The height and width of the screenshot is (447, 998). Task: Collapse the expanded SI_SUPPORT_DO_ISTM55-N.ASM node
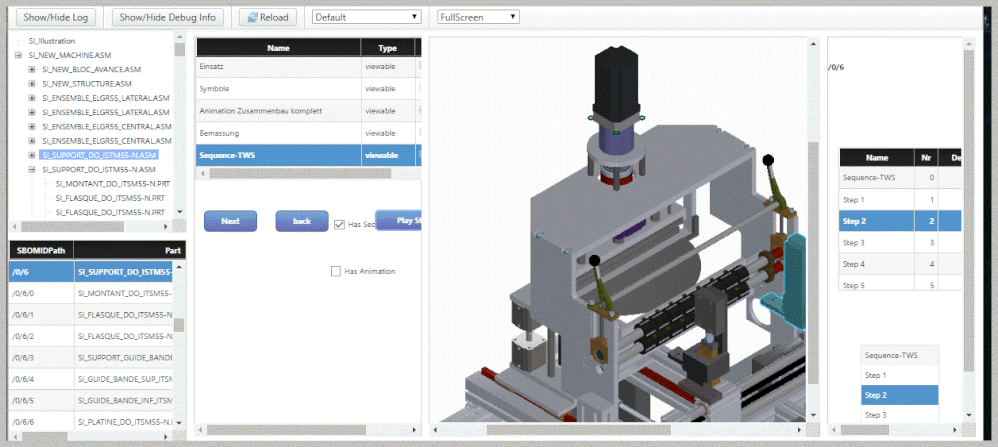click(32, 169)
